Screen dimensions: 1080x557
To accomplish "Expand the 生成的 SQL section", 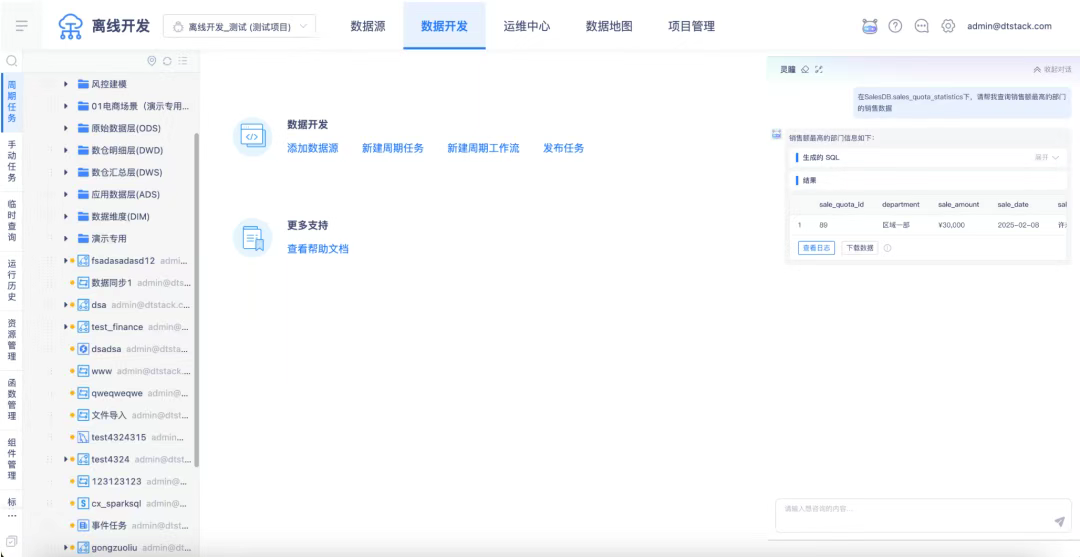I will tap(1047, 158).
